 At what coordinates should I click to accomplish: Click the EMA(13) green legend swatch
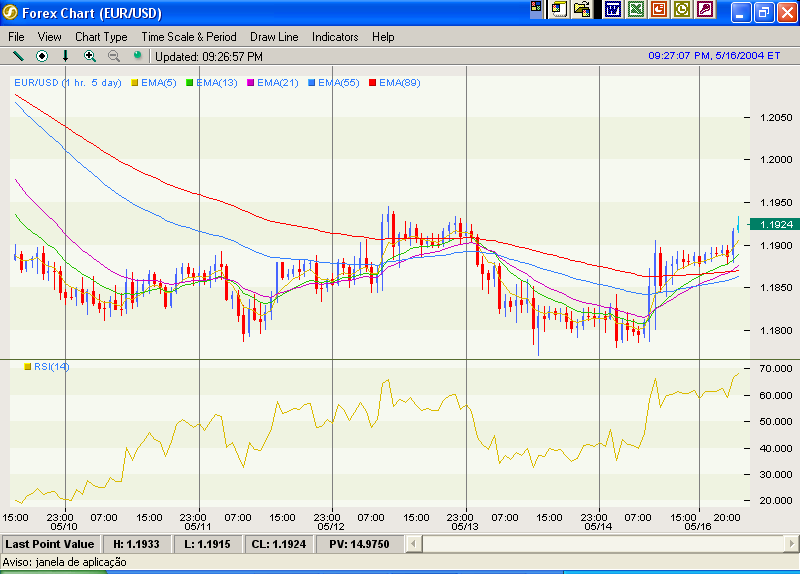[189, 83]
